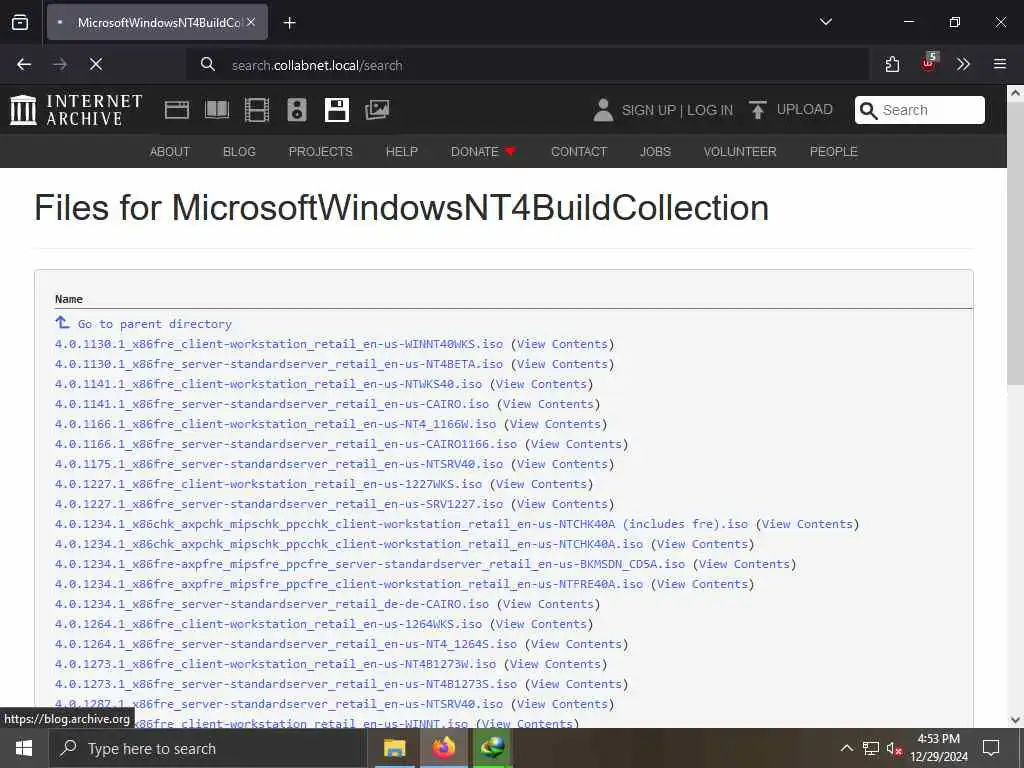Viewport: 1024px width, 768px height.
Task: Click the Go to parent directory arrow icon
Action: pyautogui.click(x=62, y=323)
